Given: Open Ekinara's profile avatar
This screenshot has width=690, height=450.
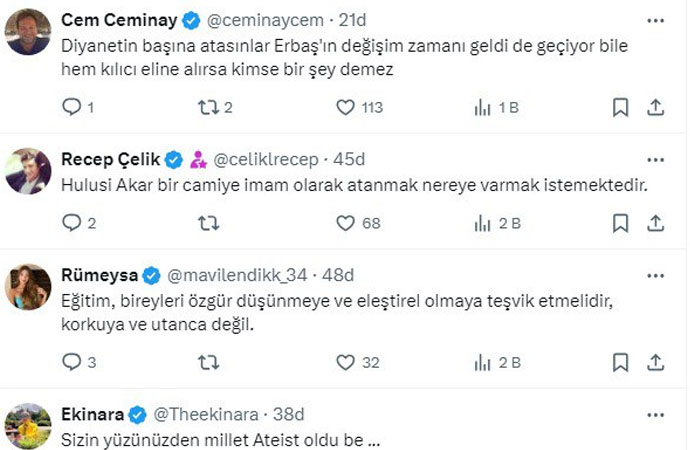Looking at the screenshot, I should click(x=28, y=424).
